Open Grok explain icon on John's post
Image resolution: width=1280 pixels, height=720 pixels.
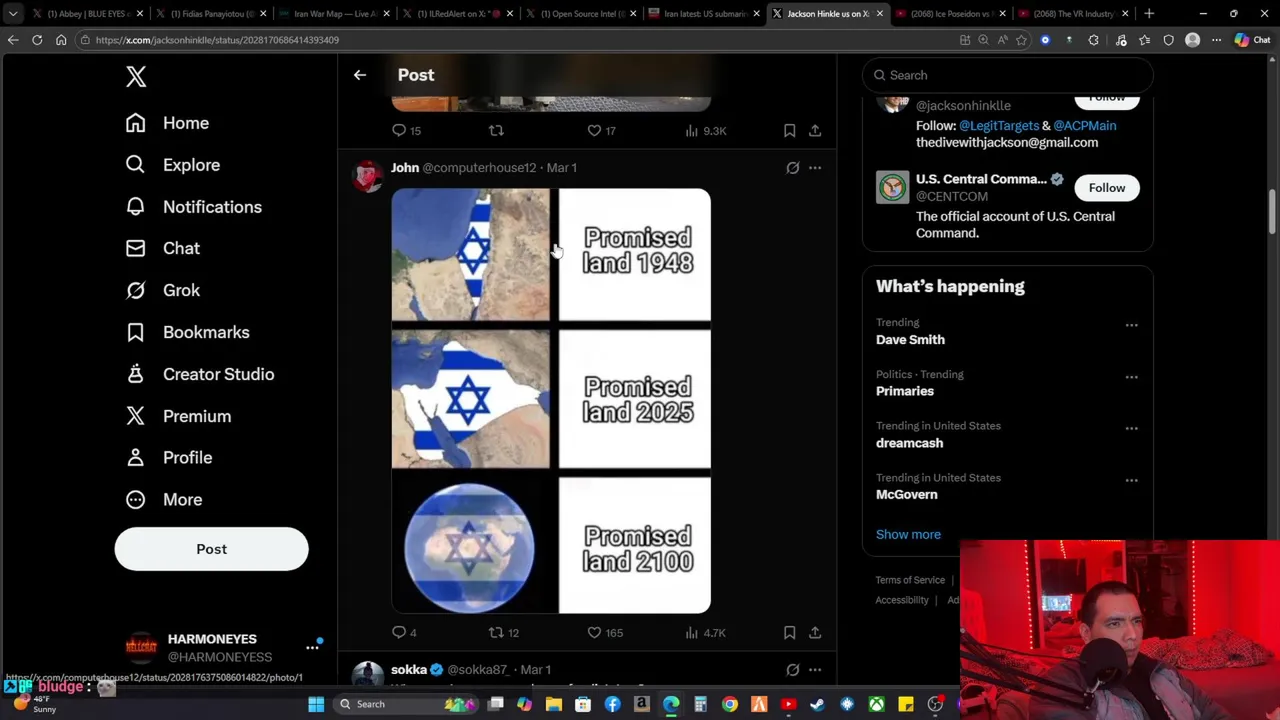[792, 168]
